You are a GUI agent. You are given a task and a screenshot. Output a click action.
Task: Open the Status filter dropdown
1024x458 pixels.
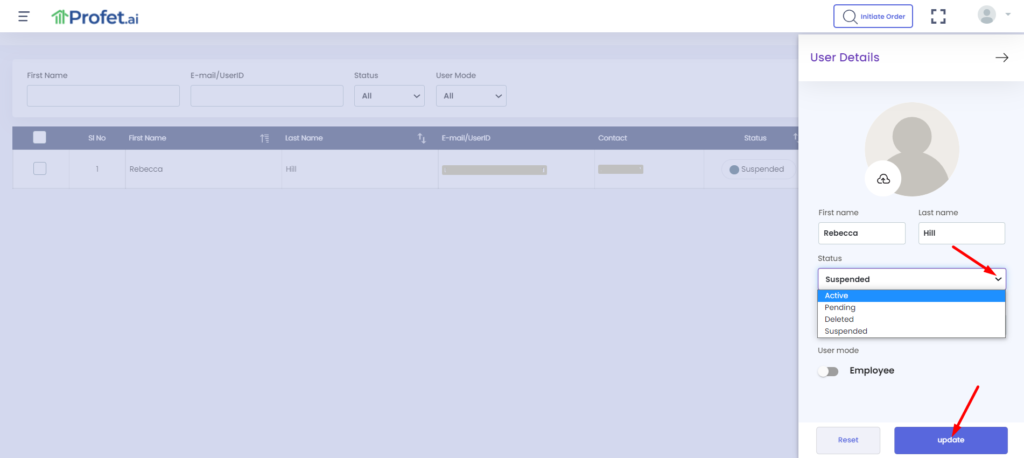(x=390, y=96)
